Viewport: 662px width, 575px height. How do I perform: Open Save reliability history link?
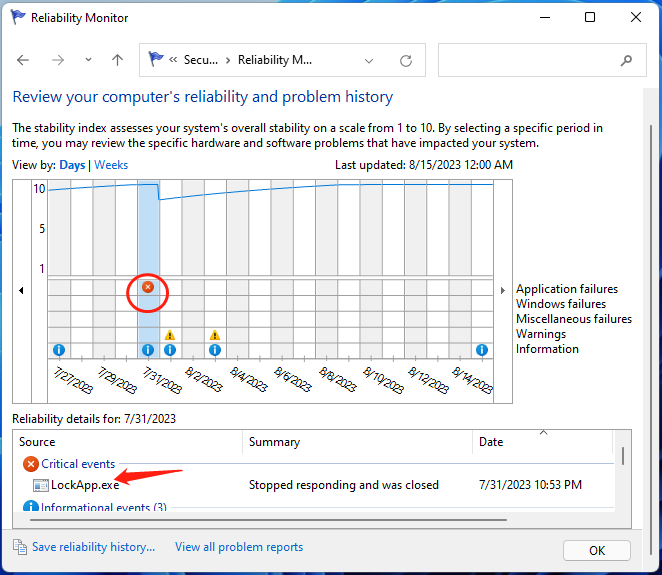(x=94, y=547)
